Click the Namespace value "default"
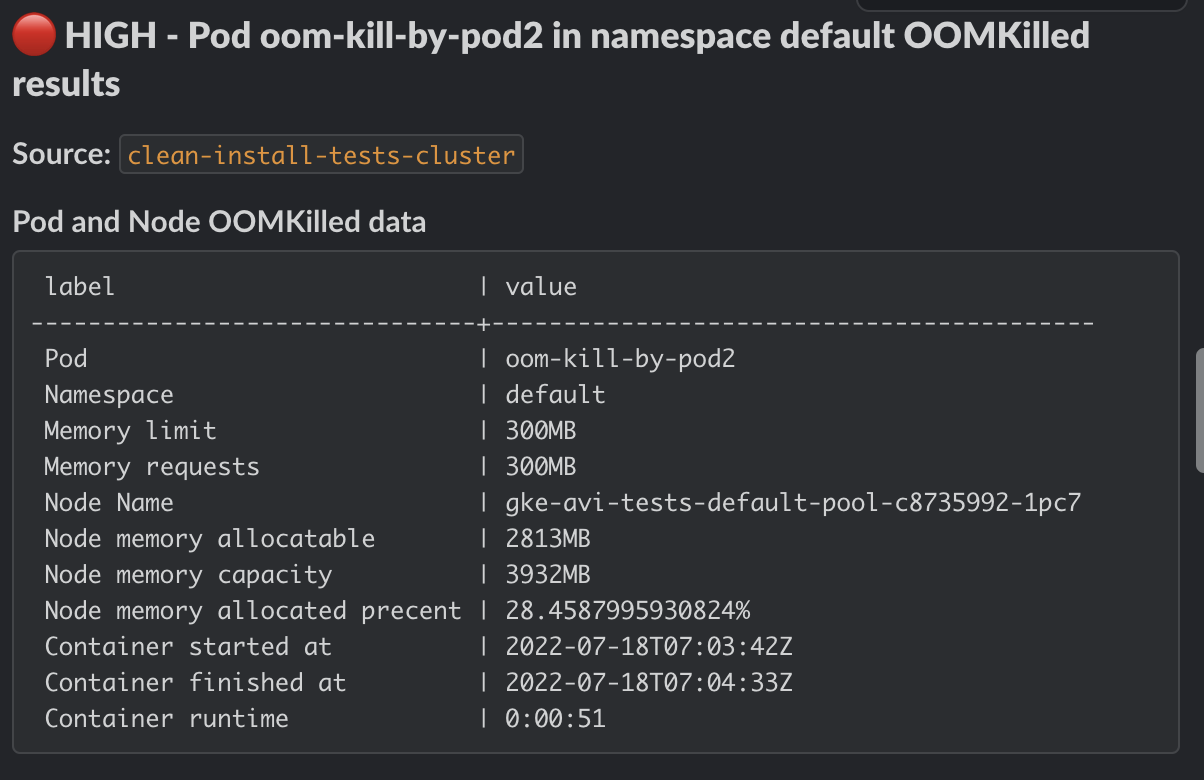Image resolution: width=1204 pixels, height=780 pixels. [555, 395]
